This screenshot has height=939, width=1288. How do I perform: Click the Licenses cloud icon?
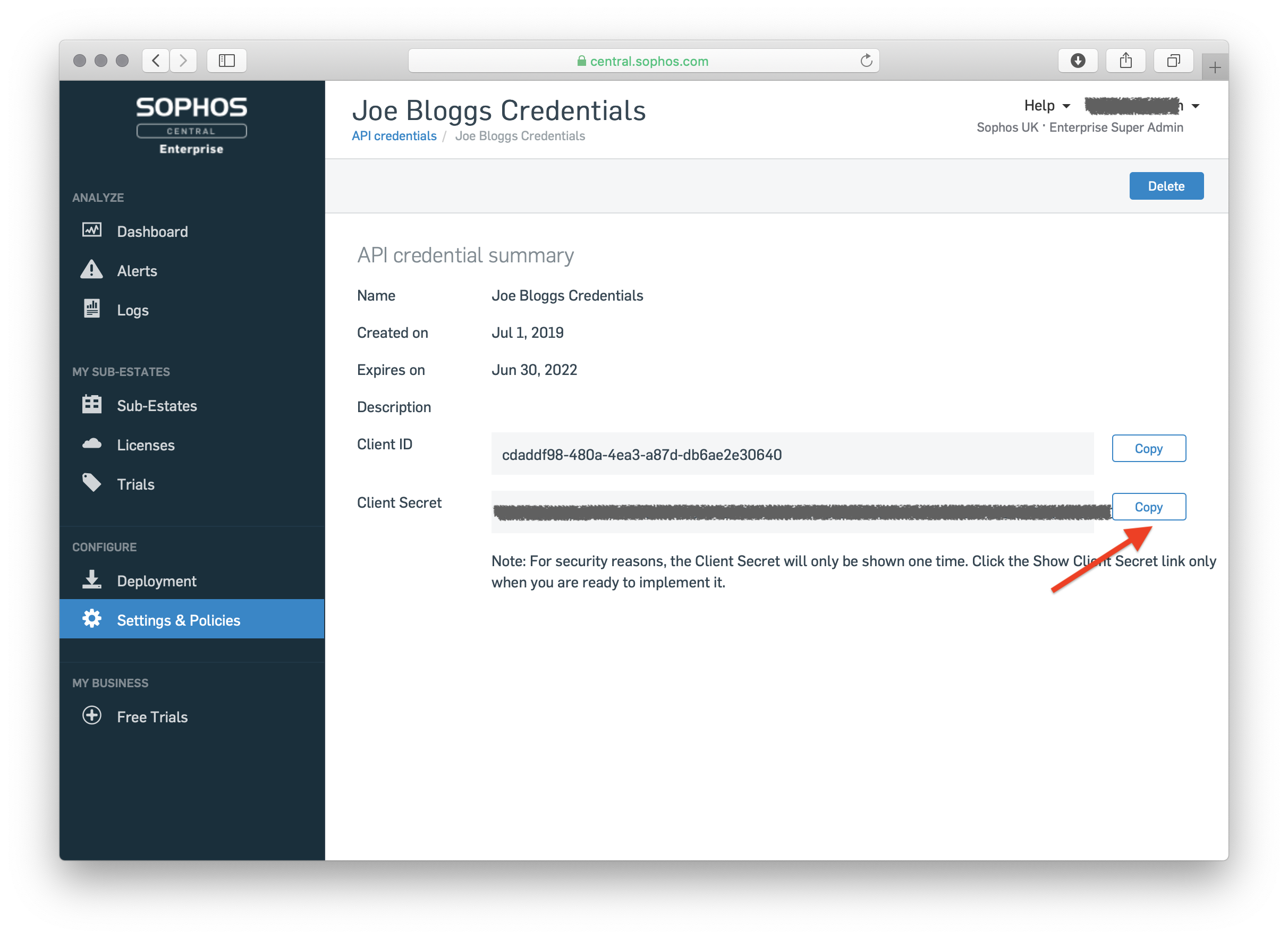click(x=91, y=443)
